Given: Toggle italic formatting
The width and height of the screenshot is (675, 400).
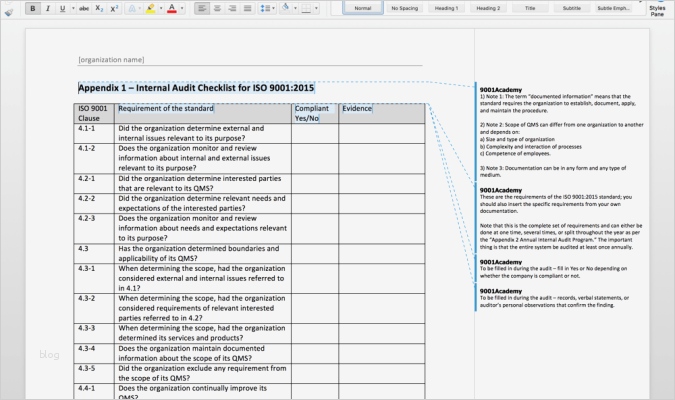Looking at the screenshot, I should (x=47, y=7).
